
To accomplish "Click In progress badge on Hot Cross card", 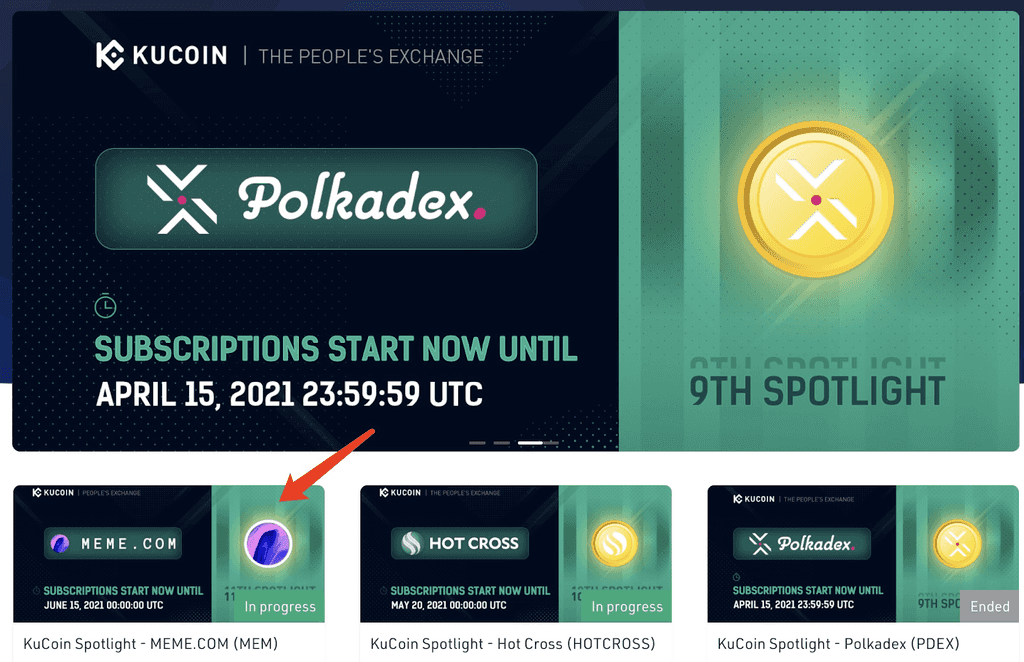I will tap(627, 607).
